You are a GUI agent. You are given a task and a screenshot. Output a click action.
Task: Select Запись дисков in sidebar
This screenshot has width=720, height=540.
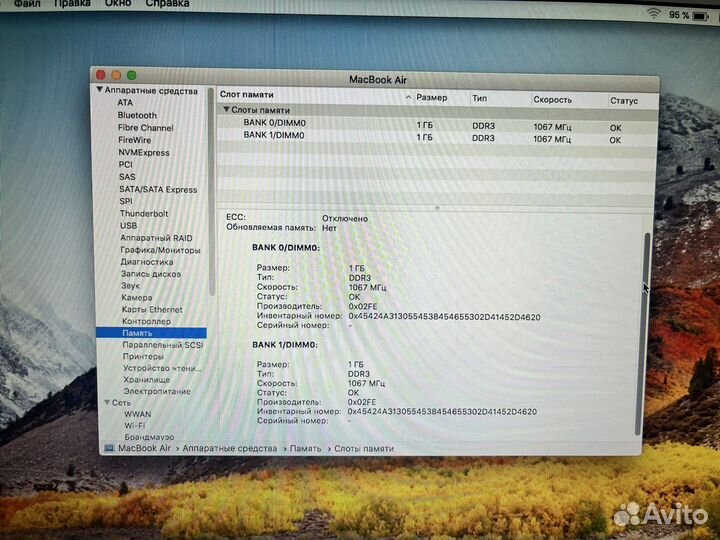151,274
